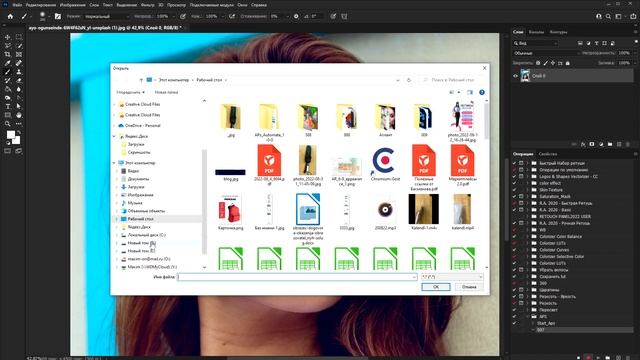Collapse Этот компьютер tree node
The image size is (640, 360).
[x=114, y=163]
